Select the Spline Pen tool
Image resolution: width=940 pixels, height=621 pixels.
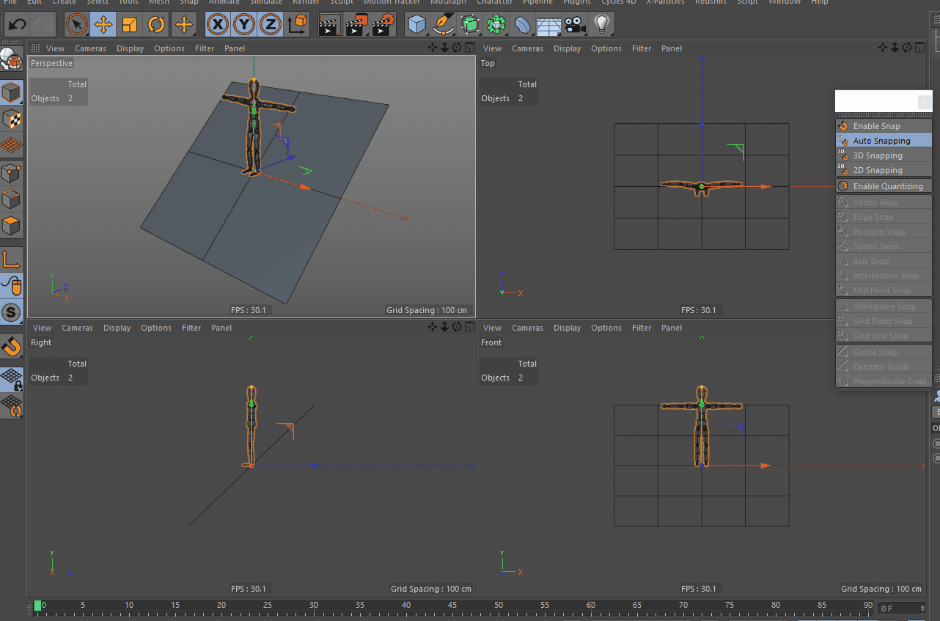coord(443,25)
